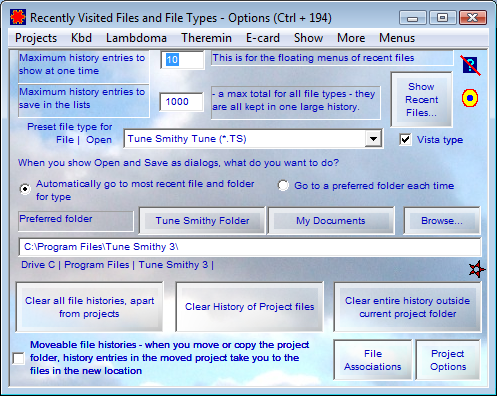Open the More menu
The width and height of the screenshot is (497, 396).
351,38
